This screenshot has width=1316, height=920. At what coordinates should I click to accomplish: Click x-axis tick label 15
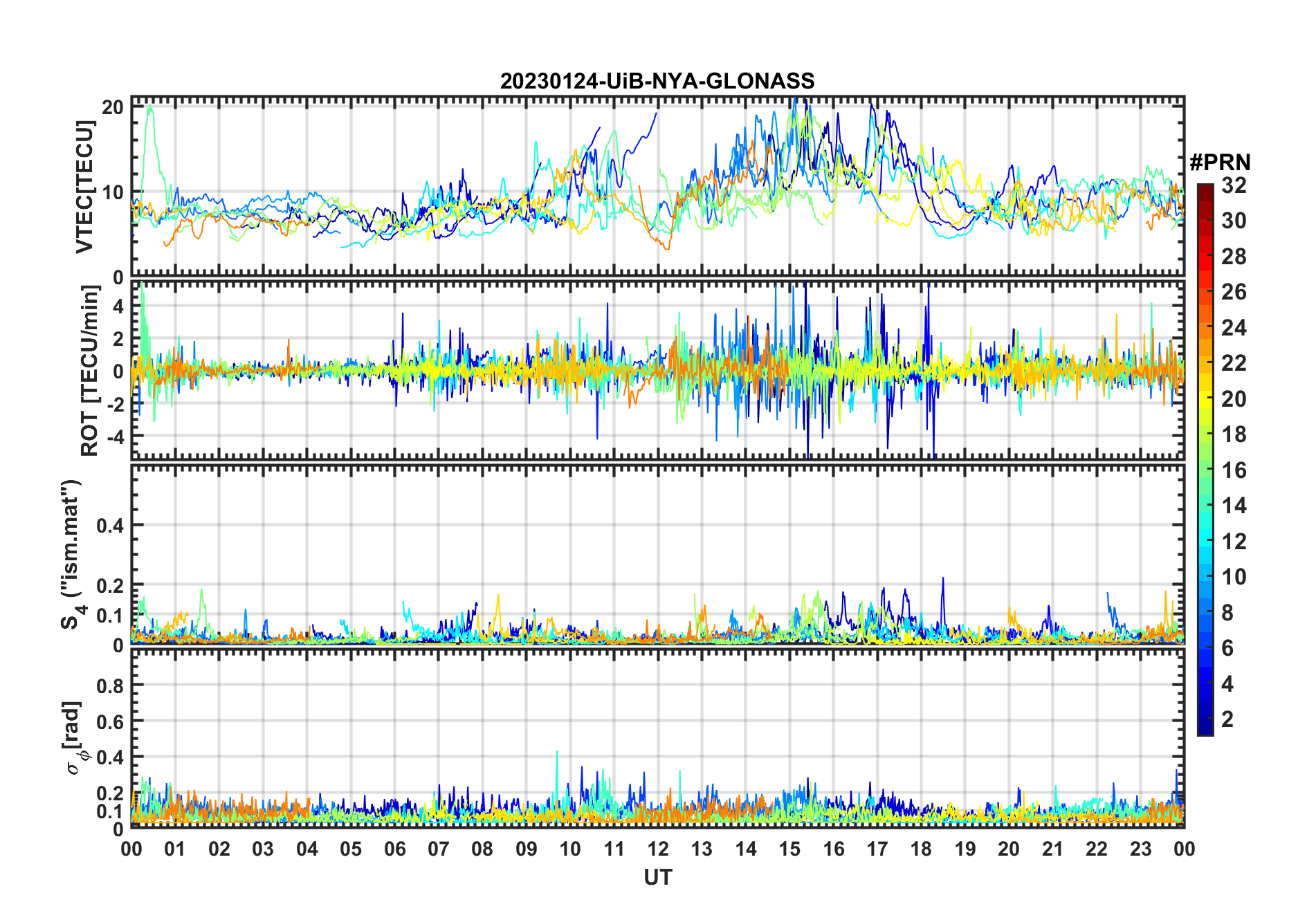pos(789,849)
